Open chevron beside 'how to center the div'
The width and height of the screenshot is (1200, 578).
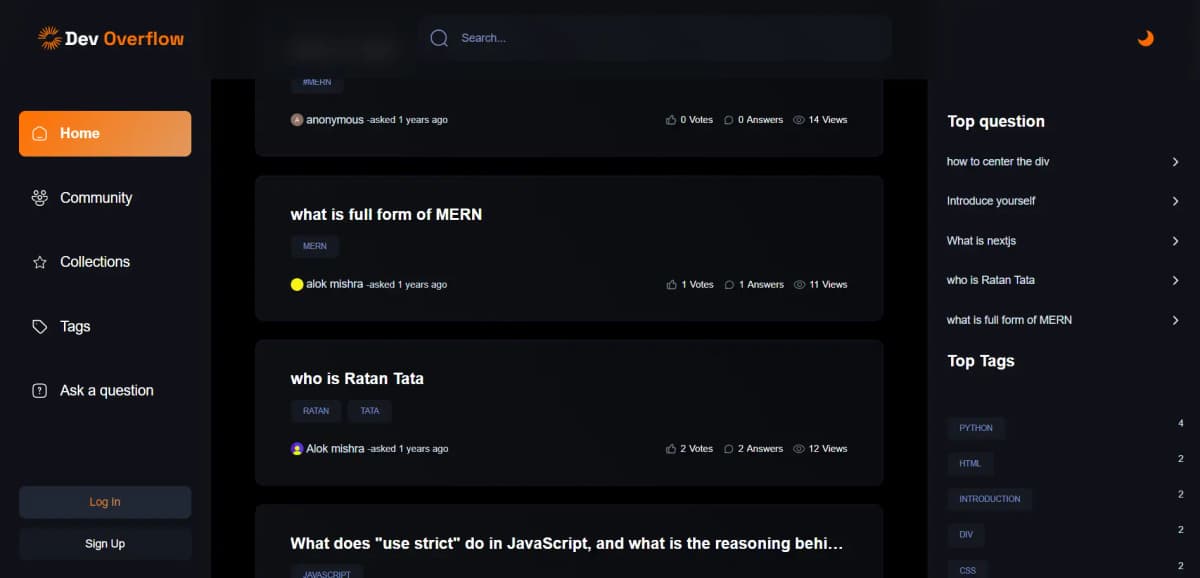click(x=1175, y=162)
